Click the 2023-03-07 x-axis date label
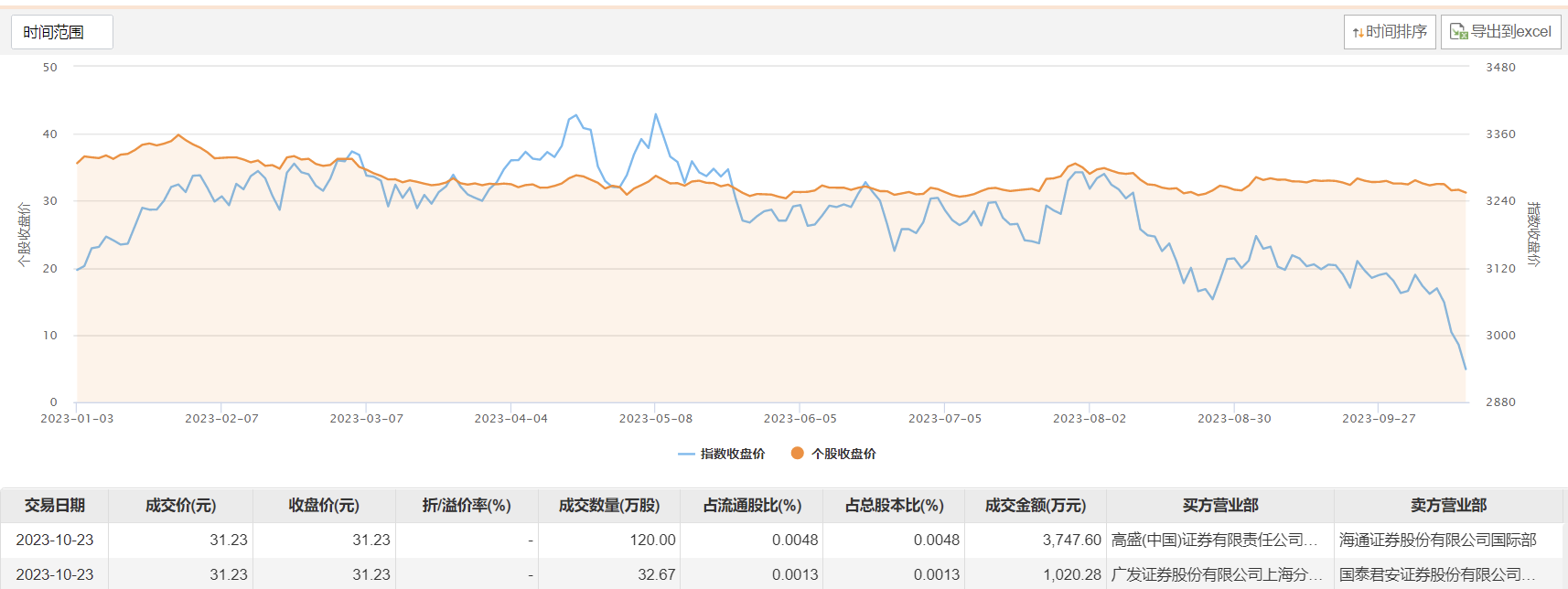Viewport: 1568px width, 589px height. [x=366, y=419]
